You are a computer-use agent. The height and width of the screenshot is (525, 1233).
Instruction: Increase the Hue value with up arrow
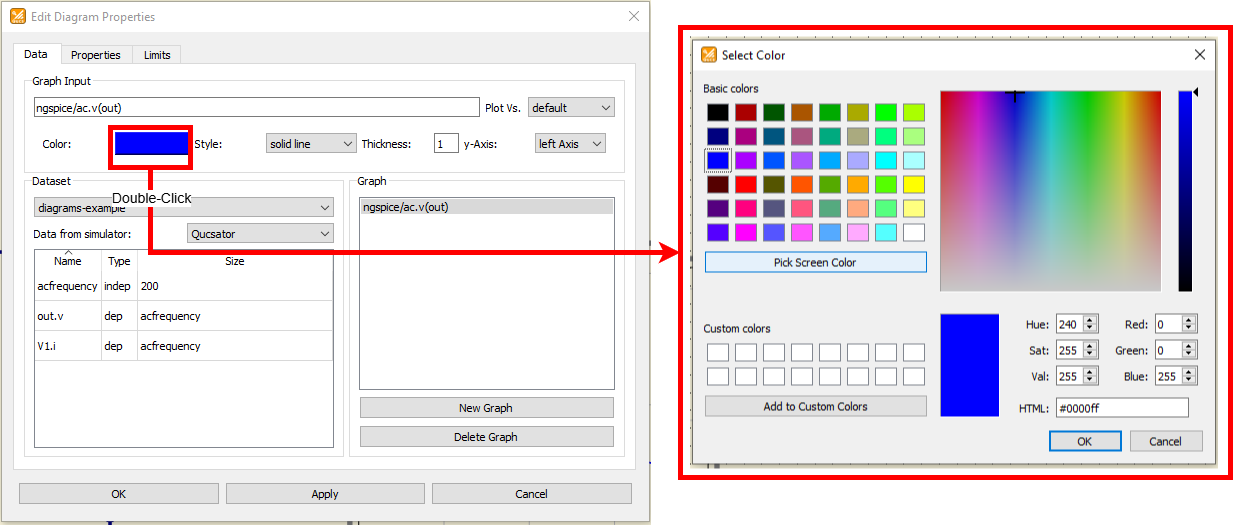[x=1091, y=320]
